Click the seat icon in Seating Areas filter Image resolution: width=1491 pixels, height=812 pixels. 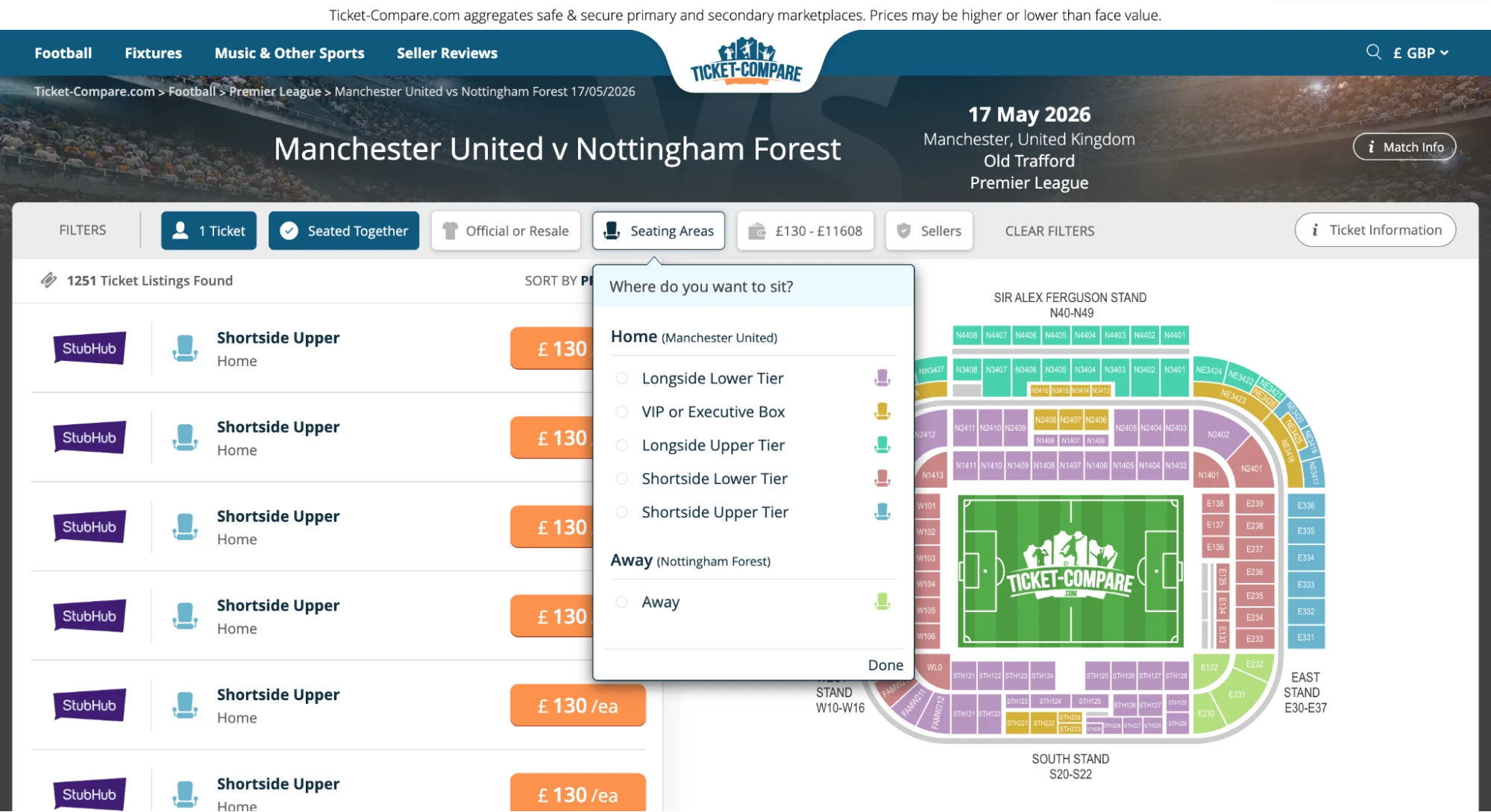[x=612, y=230]
